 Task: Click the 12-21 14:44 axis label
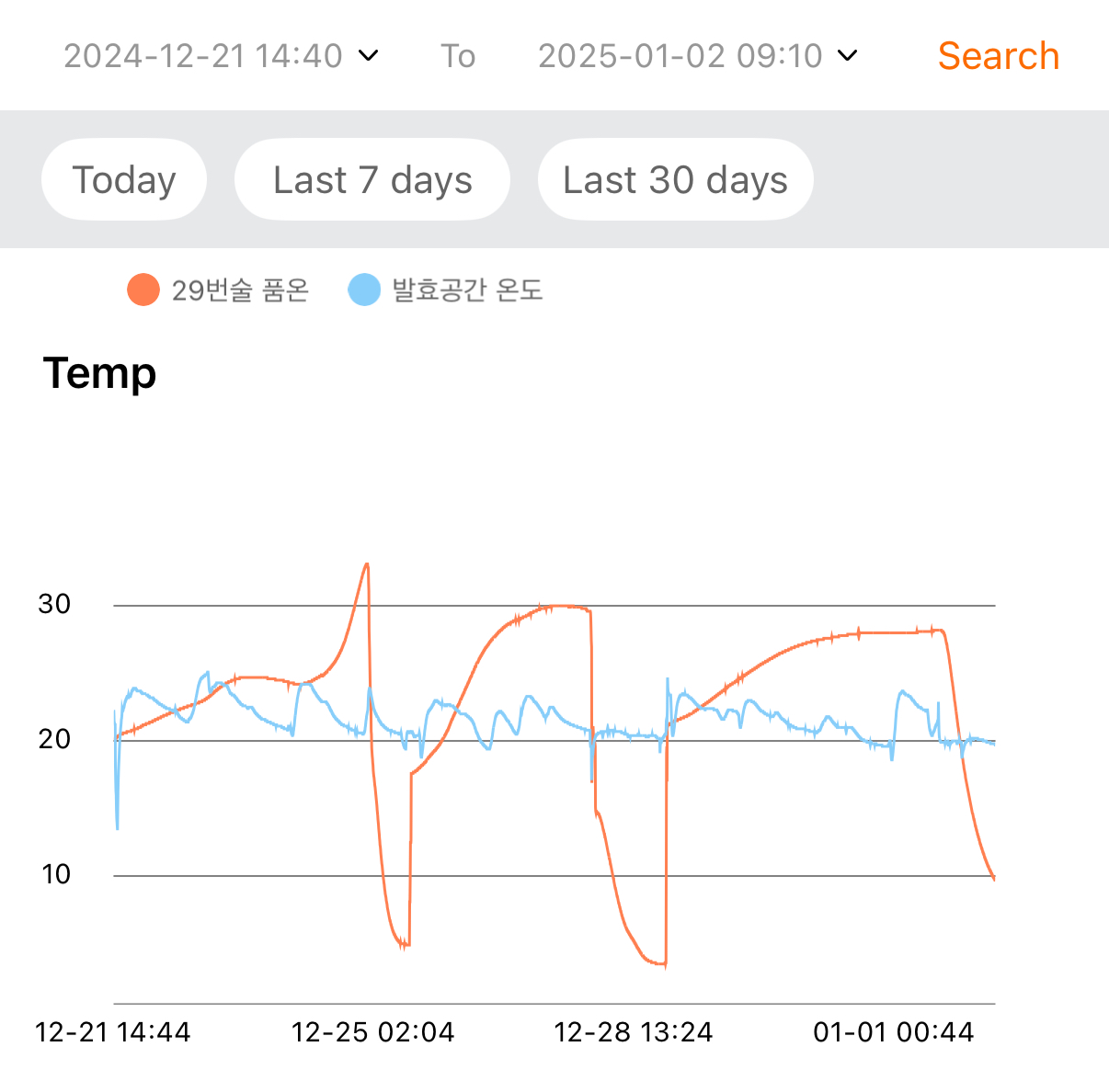pos(113,1032)
